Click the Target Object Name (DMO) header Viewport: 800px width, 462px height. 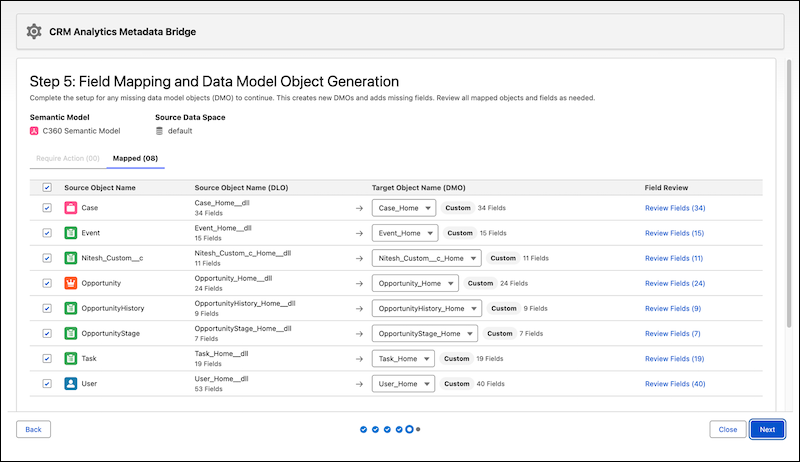point(418,188)
